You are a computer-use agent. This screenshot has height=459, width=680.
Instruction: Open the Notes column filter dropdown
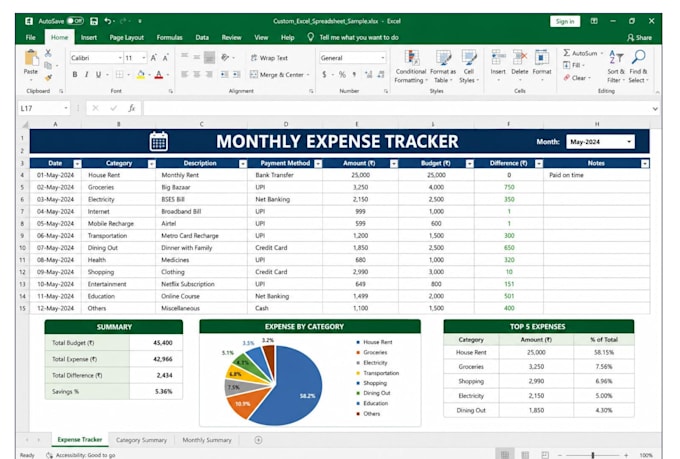tap(645, 164)
